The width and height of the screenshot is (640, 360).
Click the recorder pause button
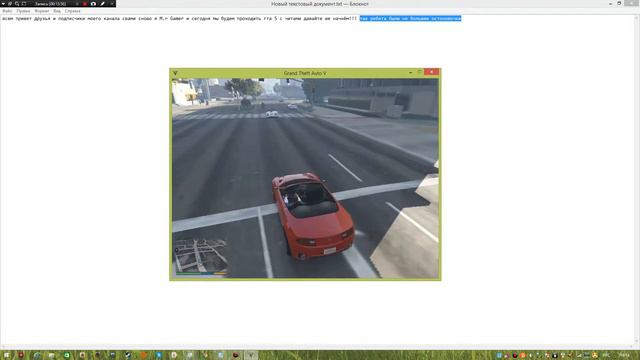[77, 4]
